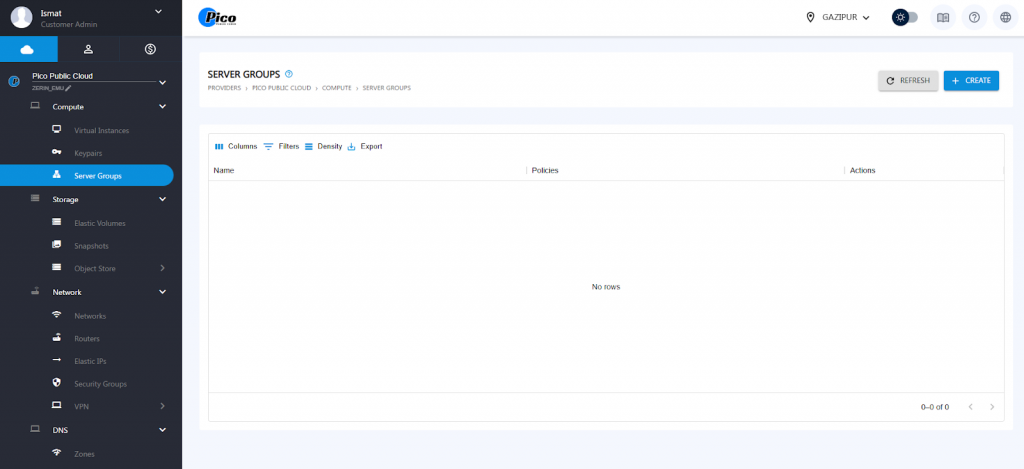Select the cloud icon tab
Screen dimensions: 1024x469
pos(27,48)
